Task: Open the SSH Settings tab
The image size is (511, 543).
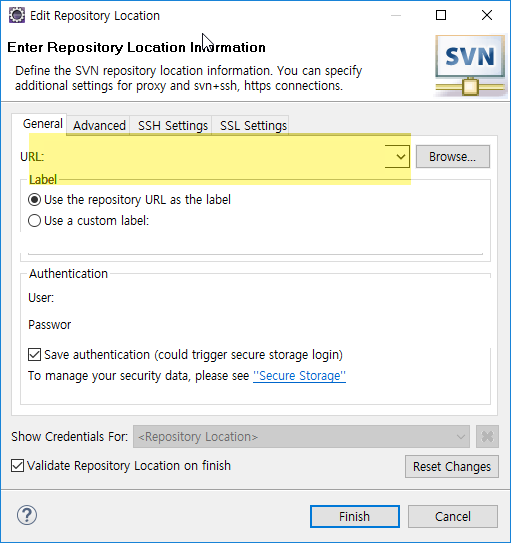Action: click(x=172, y=125)
